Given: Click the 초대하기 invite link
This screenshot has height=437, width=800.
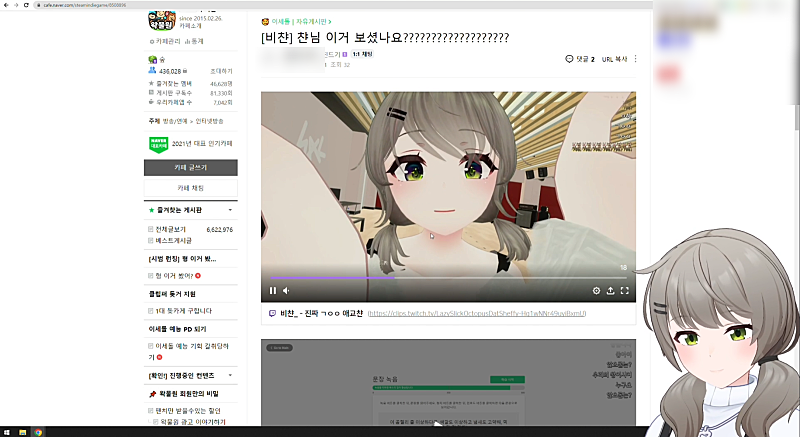Looking at the screenshot, I should pos(221,71).
